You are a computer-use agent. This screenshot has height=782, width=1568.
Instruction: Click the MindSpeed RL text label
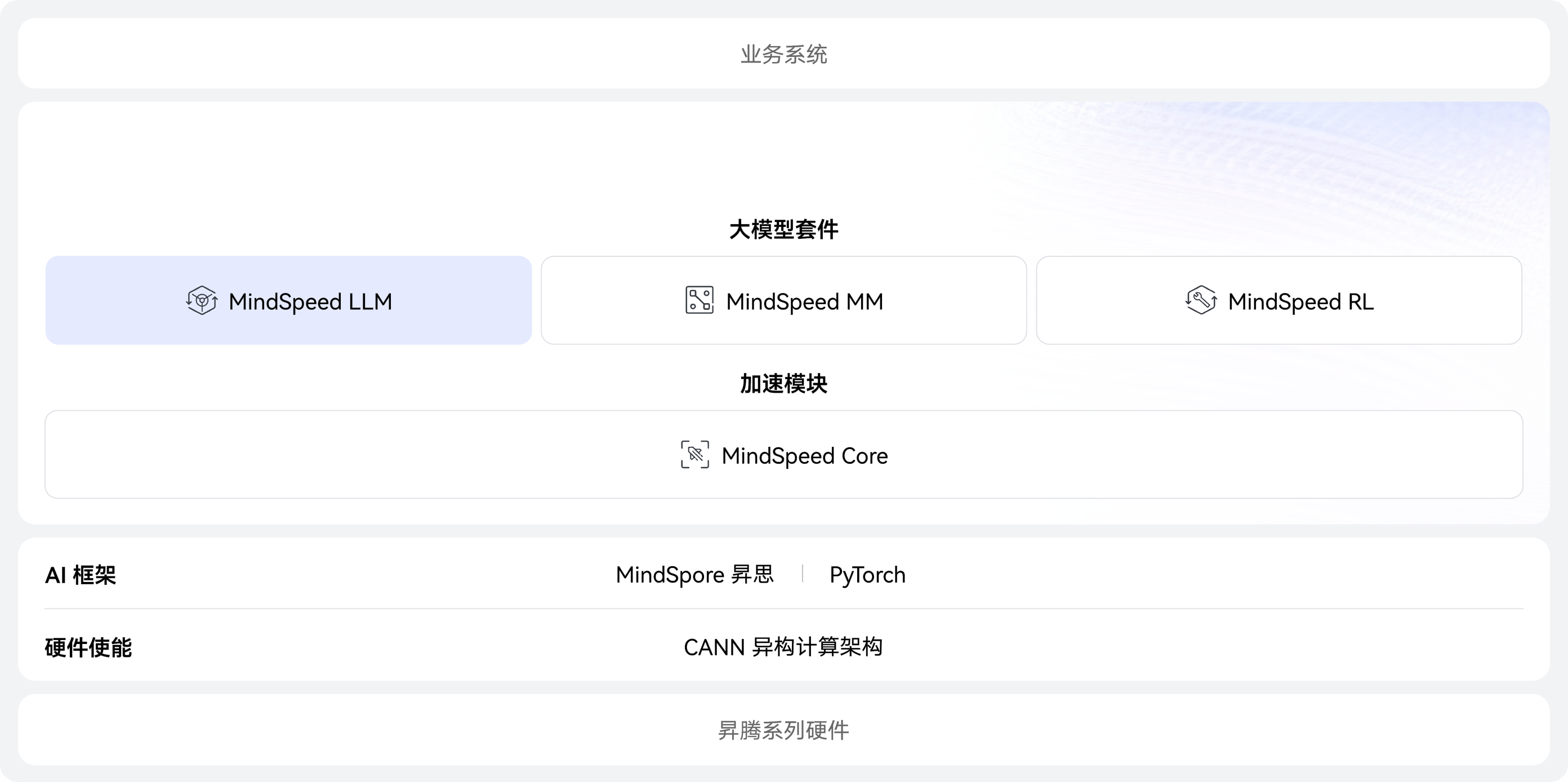click(x=1301, y=302)
